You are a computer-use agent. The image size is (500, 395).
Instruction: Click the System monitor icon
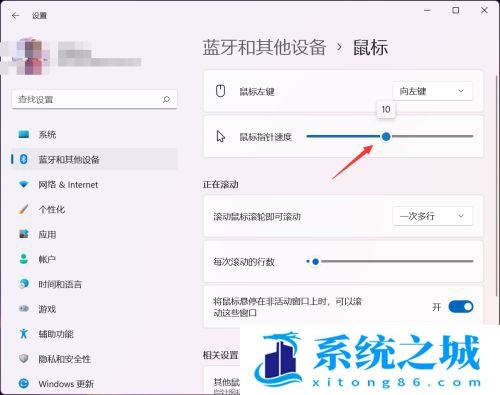coord(24,134)
